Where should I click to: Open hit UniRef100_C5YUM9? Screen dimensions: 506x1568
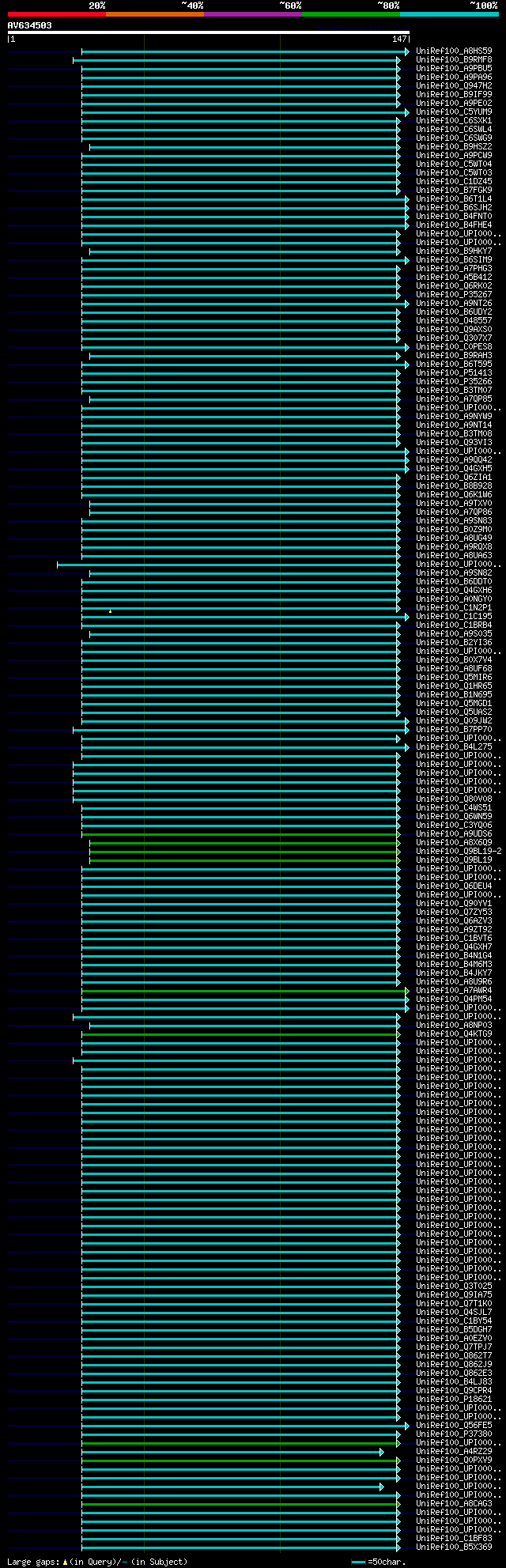click(454, 112)
